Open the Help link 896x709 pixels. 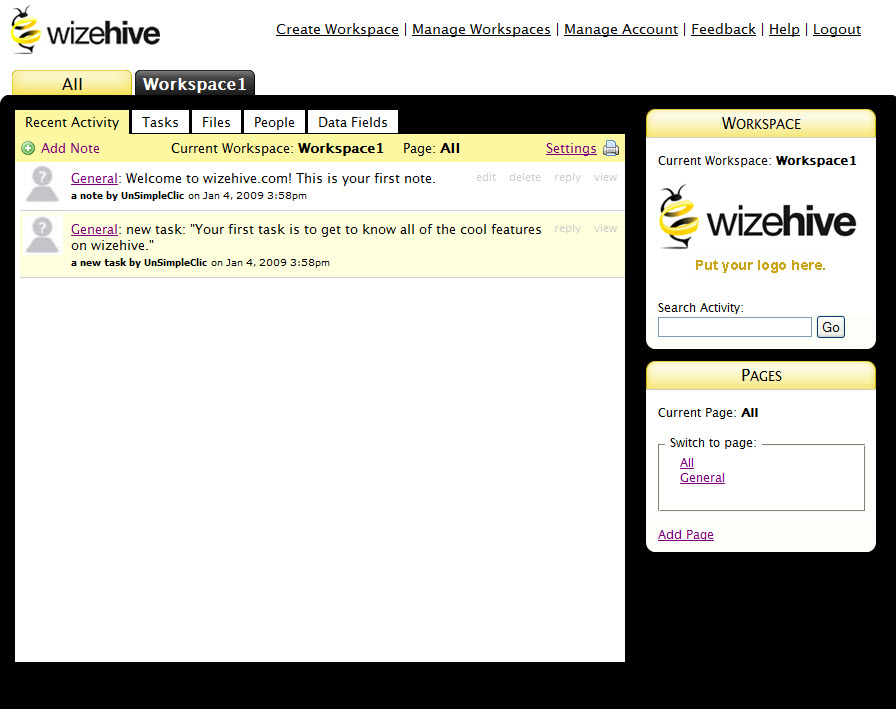[784, 29]
